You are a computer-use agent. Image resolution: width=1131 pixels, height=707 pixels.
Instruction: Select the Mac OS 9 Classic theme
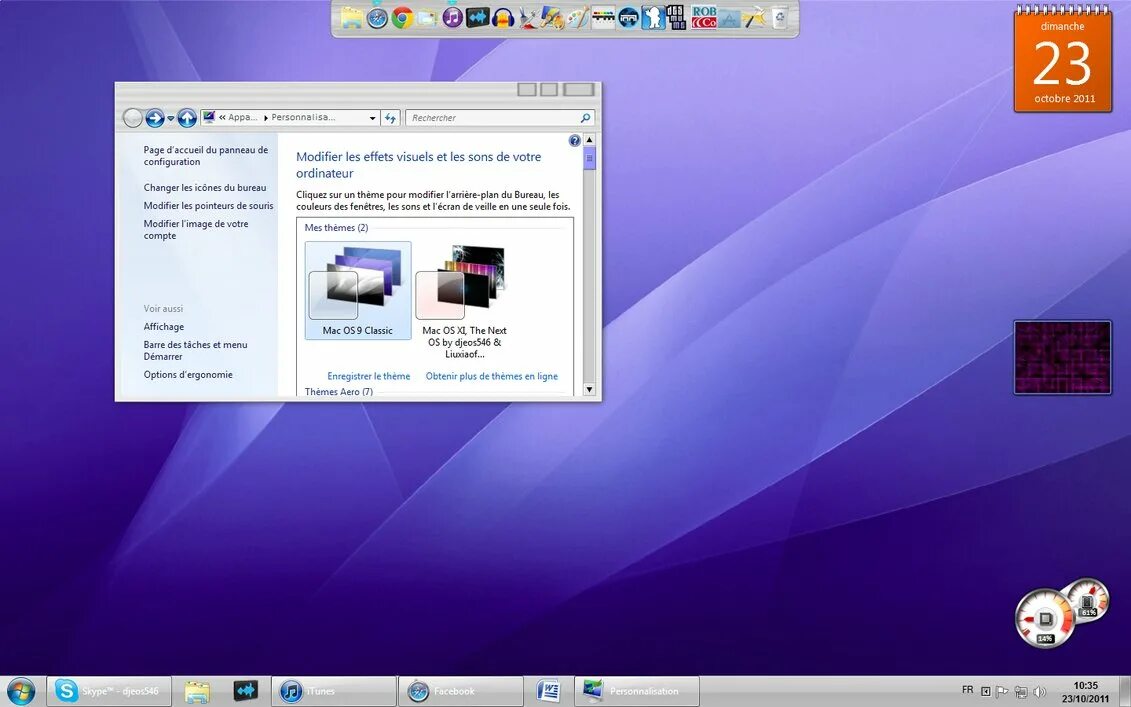pos(358,290)
